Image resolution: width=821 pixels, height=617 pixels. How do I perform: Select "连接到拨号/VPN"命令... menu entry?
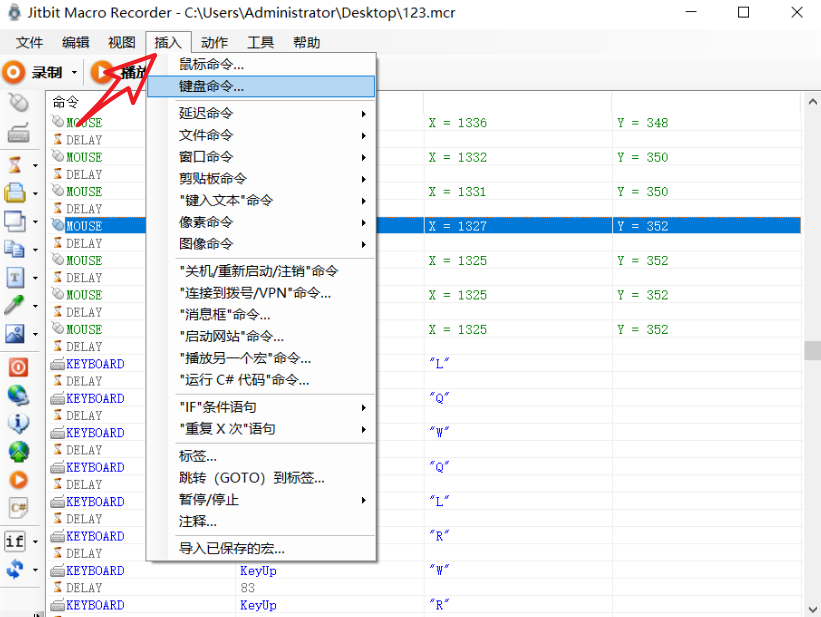(x=261, y=293)
